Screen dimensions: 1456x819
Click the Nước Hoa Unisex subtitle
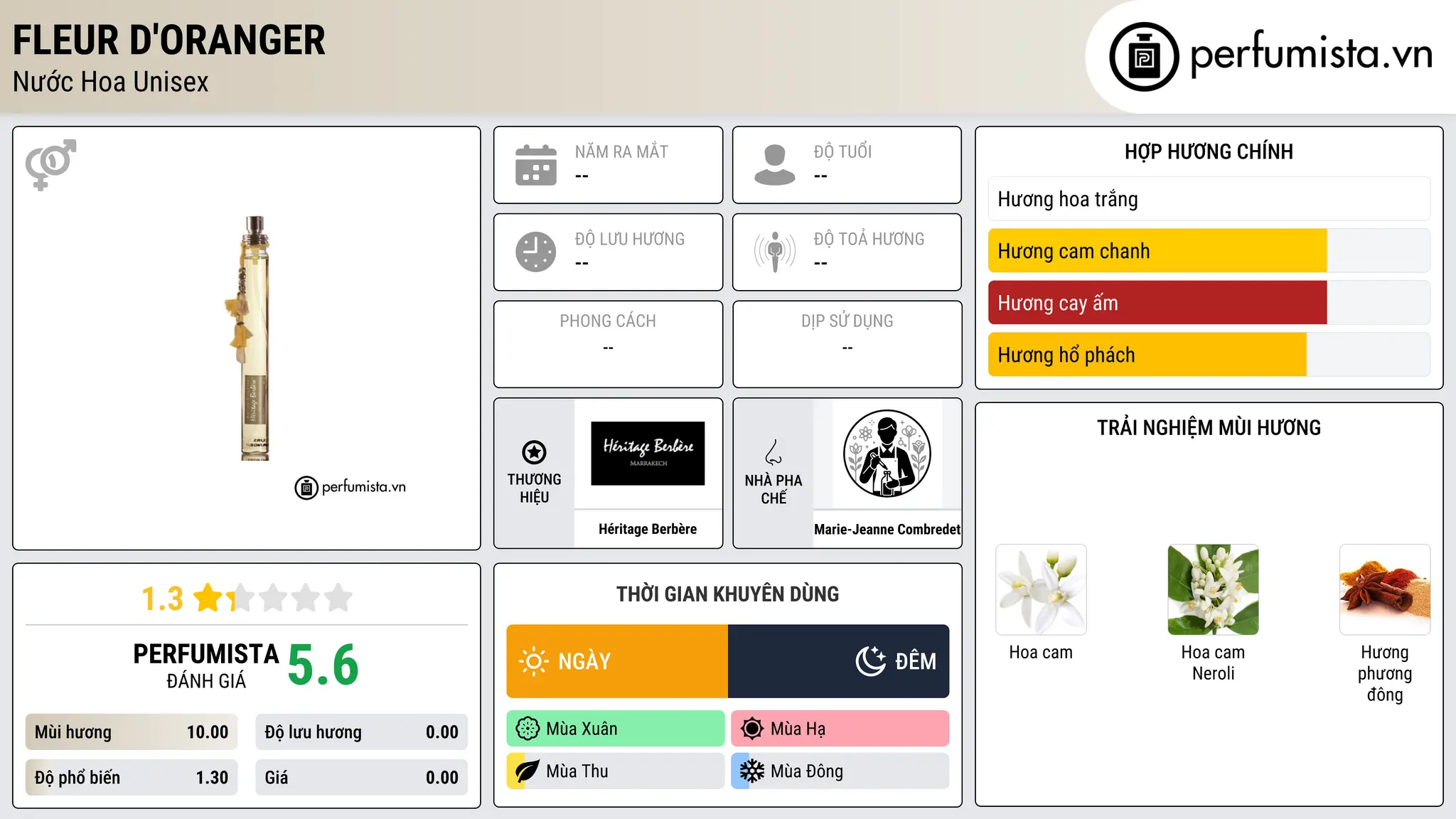click(111, 82)
